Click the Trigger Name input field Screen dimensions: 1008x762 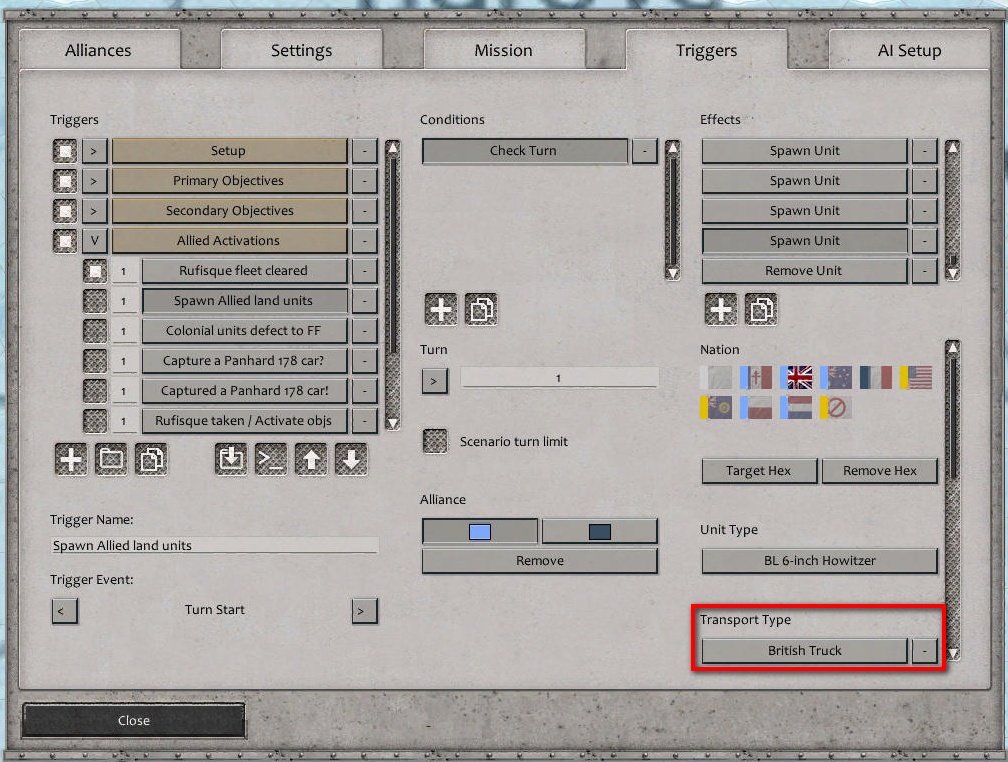214,545
